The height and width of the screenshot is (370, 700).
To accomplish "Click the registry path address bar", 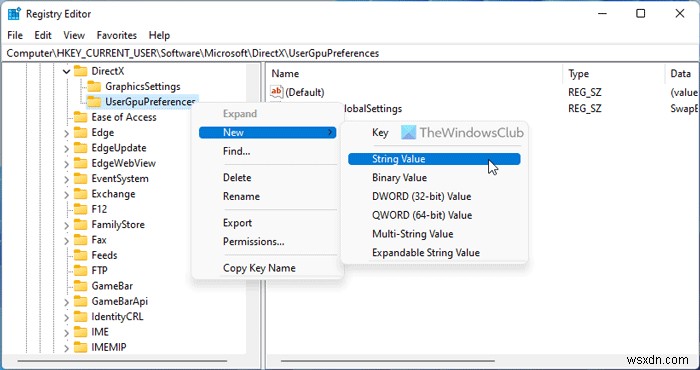I will coord(350,54).
